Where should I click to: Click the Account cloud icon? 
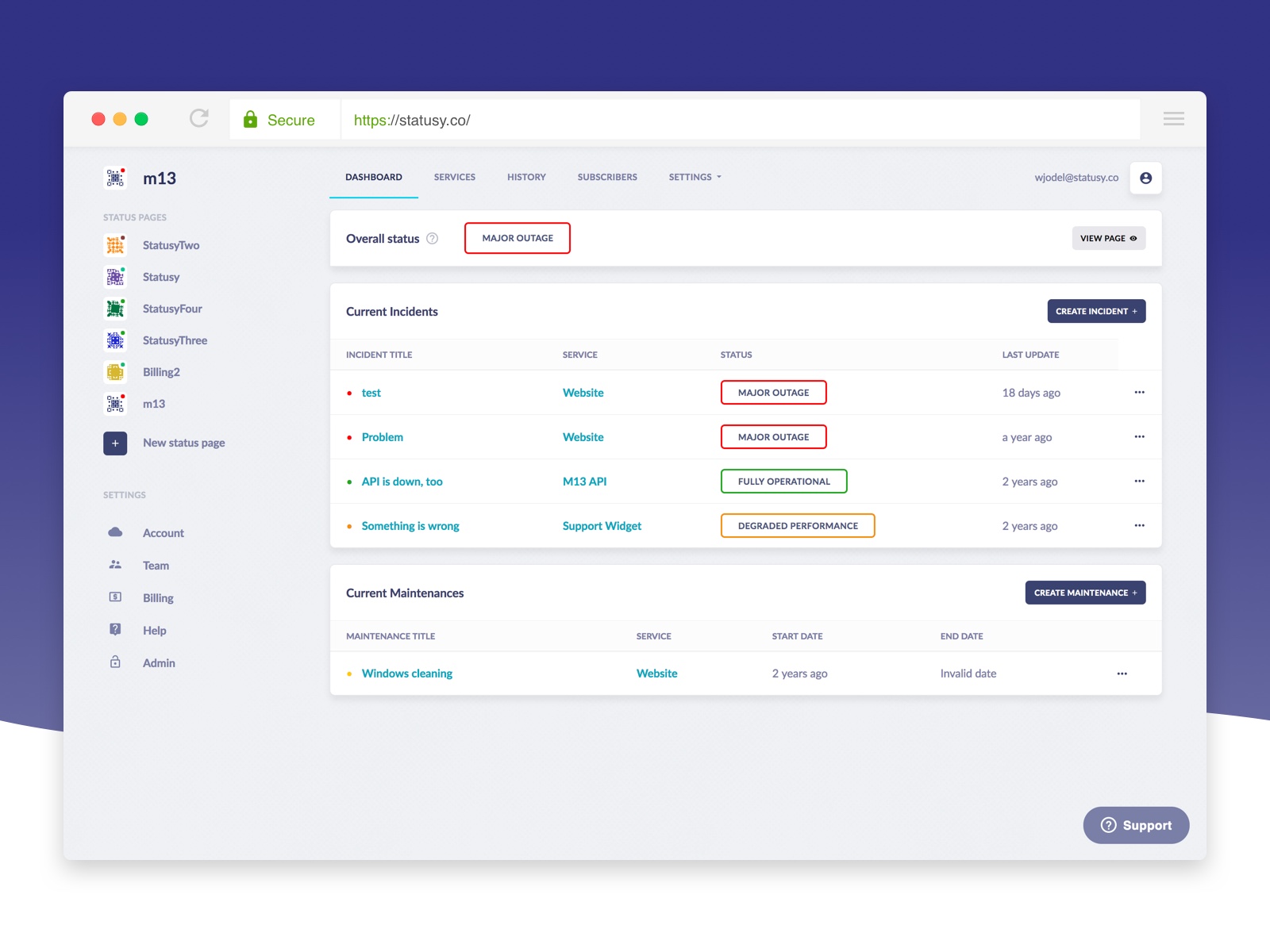(115, 532)
